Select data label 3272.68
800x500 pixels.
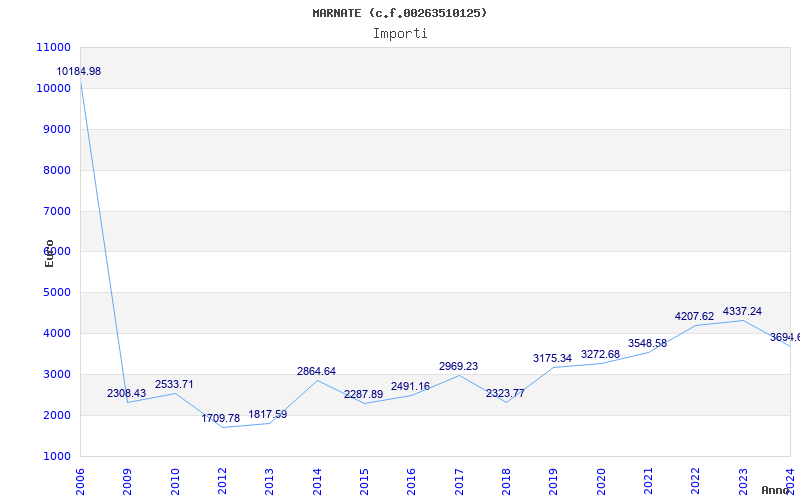601,354
